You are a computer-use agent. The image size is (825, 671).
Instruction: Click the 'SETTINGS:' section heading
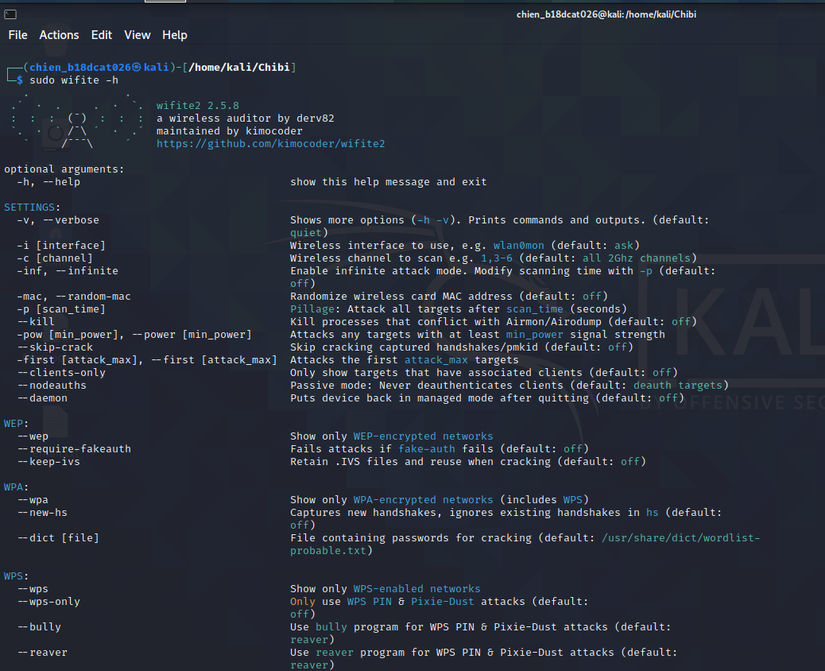click(x=32, y=207)
